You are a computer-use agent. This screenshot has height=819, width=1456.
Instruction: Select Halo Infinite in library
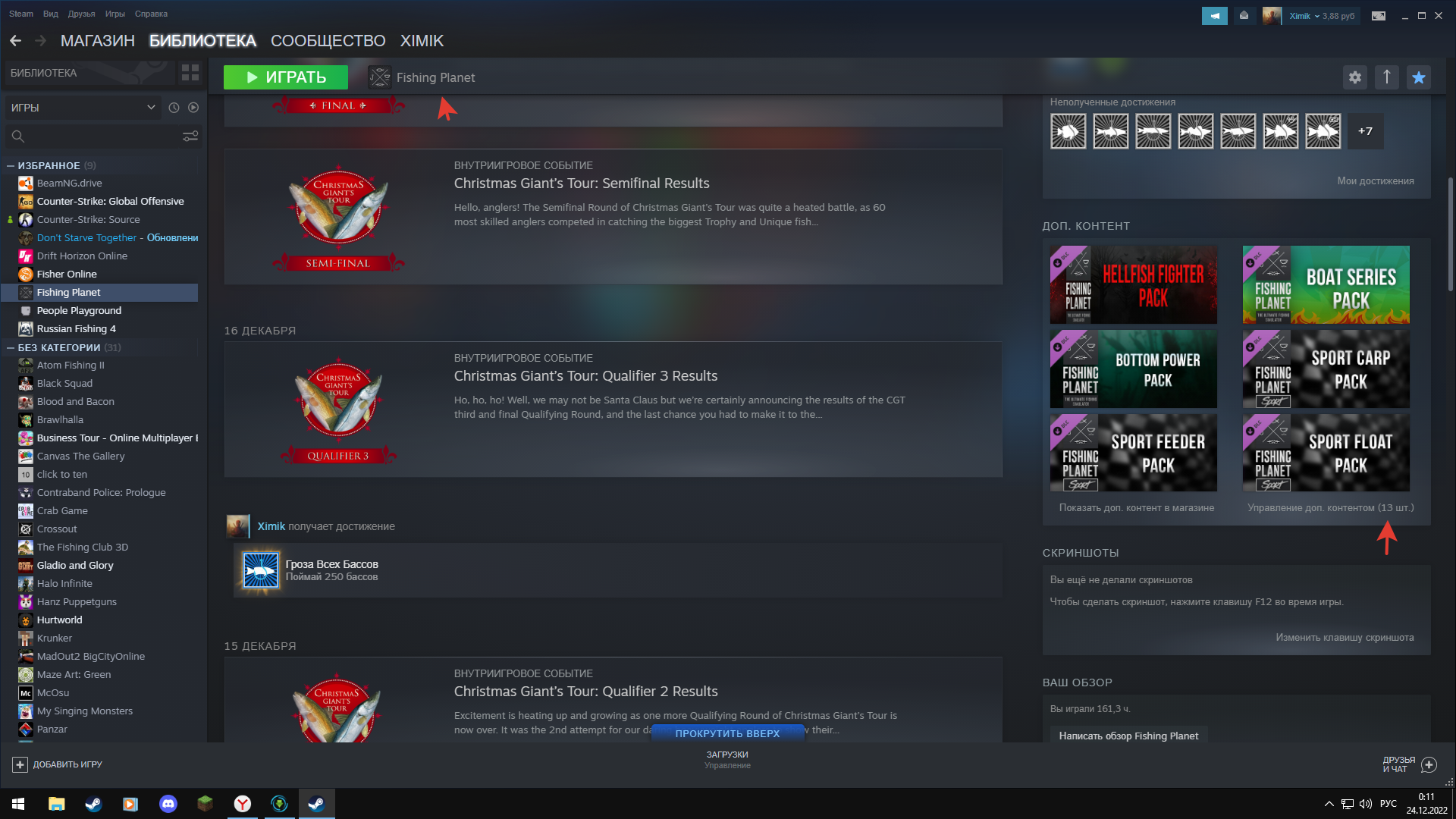[101, 584]
